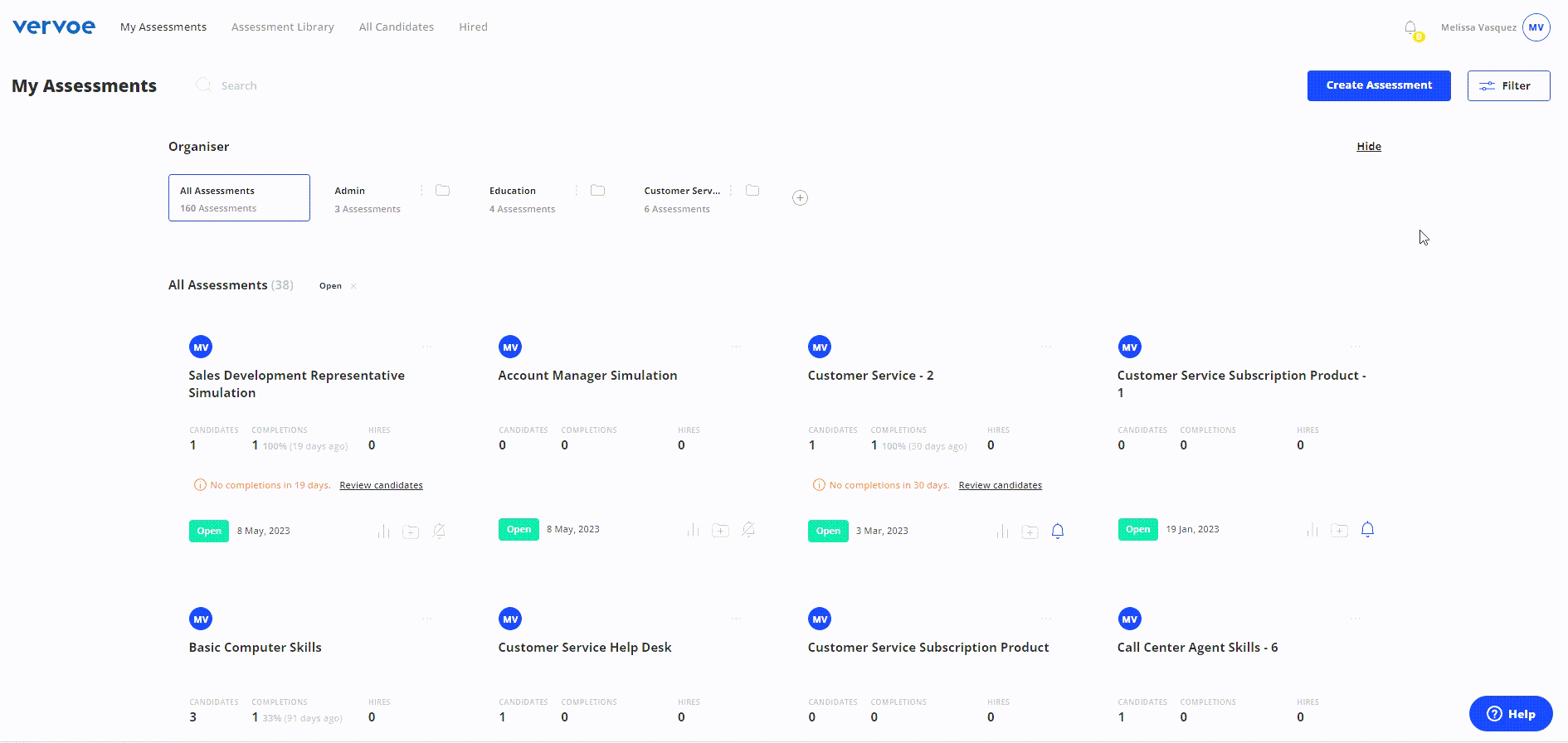Open three-dot menu on Customer Service - 2 card

tap(1045, 347)
